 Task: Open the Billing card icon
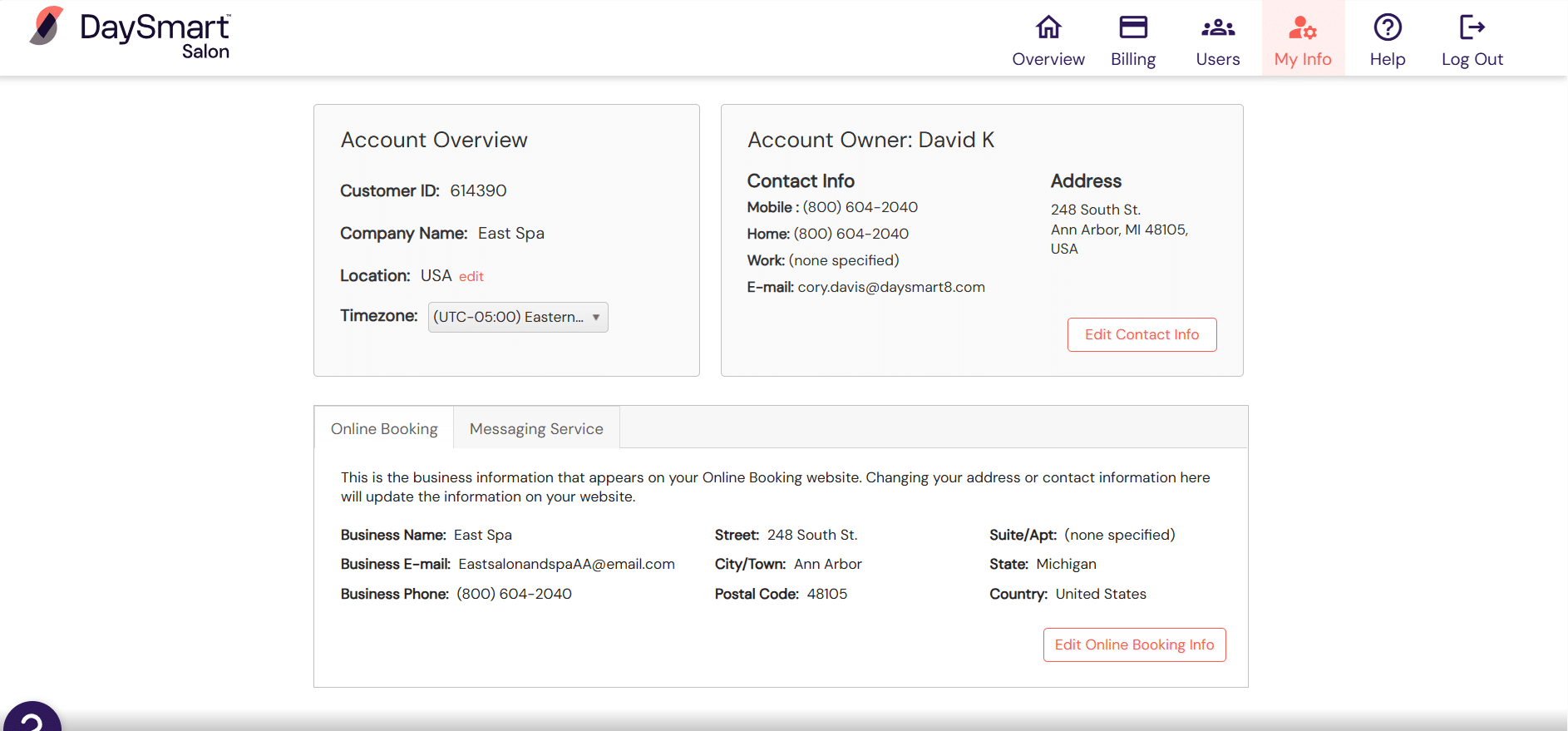pyautogui.click(x=1133, y=27)
